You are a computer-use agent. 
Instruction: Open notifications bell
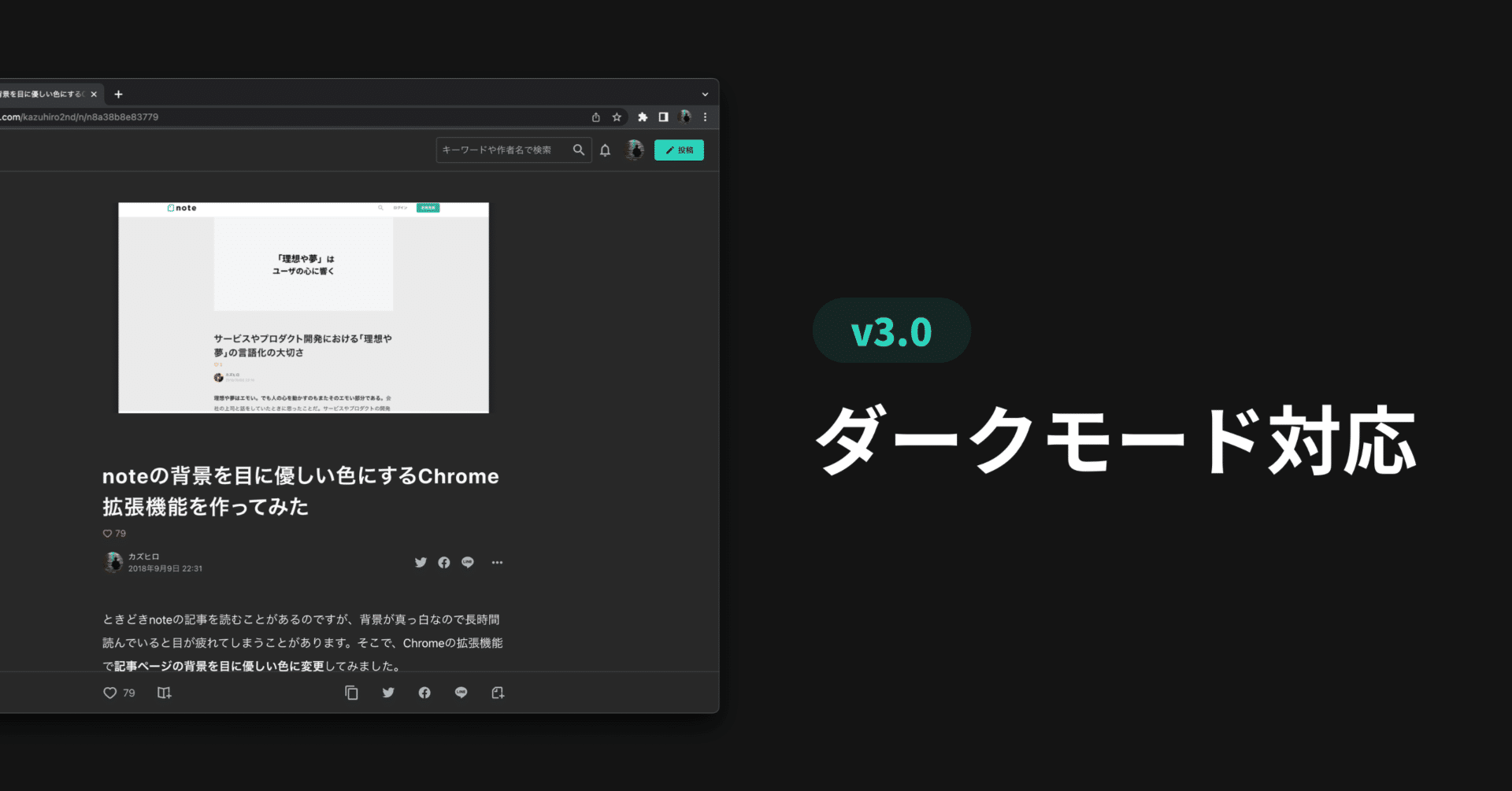tap(605, 150)
